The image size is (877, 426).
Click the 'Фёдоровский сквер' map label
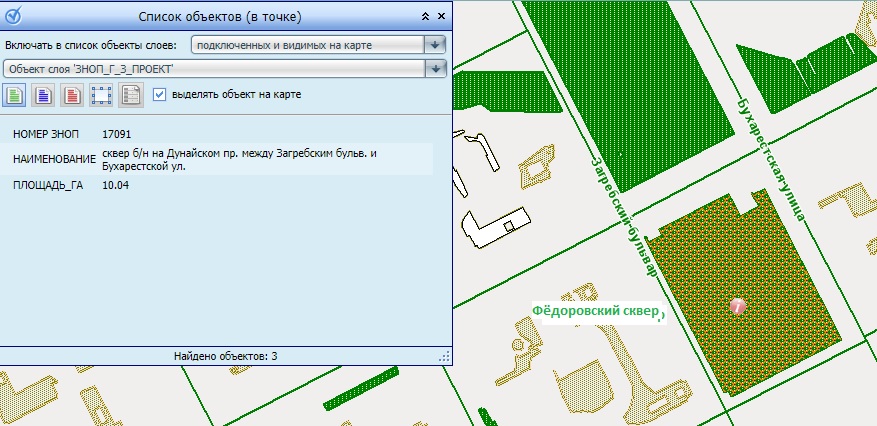click(597, 311)
